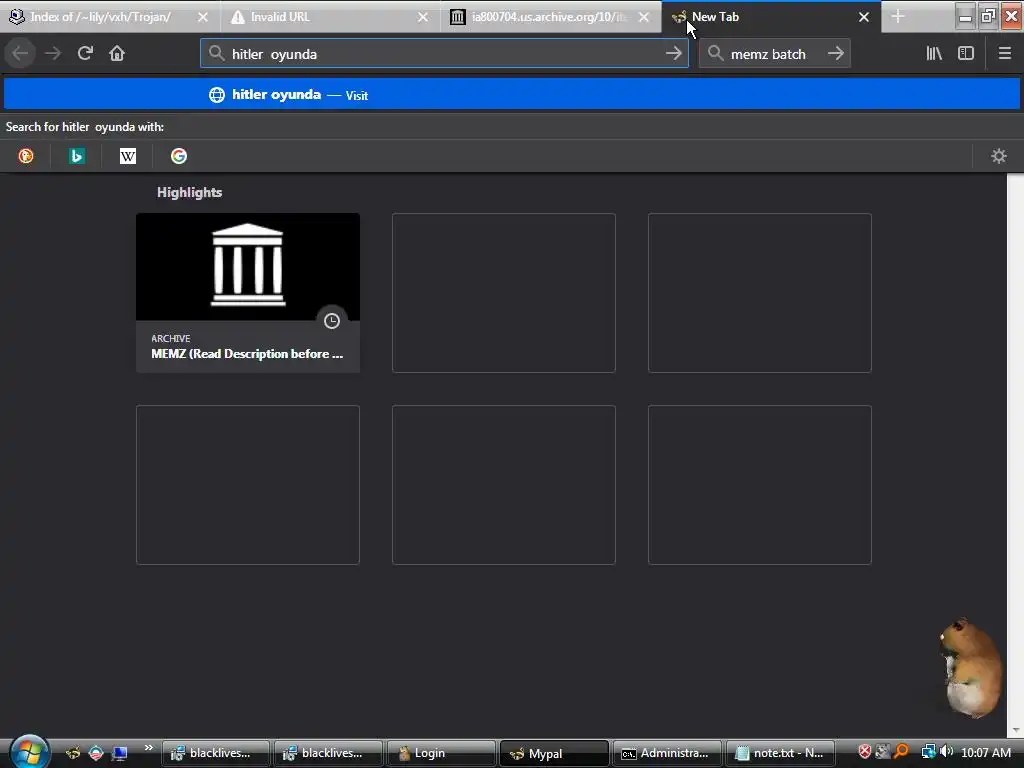1024x768 pixels.
Task: Click the 10:07 AM clock
Action: (x=985, y=752)
